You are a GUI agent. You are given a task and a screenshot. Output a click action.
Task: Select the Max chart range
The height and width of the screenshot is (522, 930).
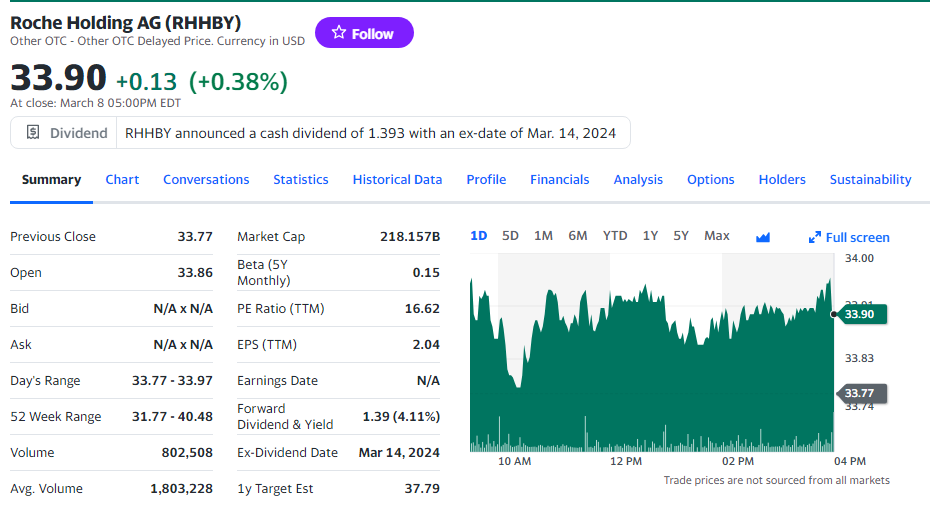(717, 236)
